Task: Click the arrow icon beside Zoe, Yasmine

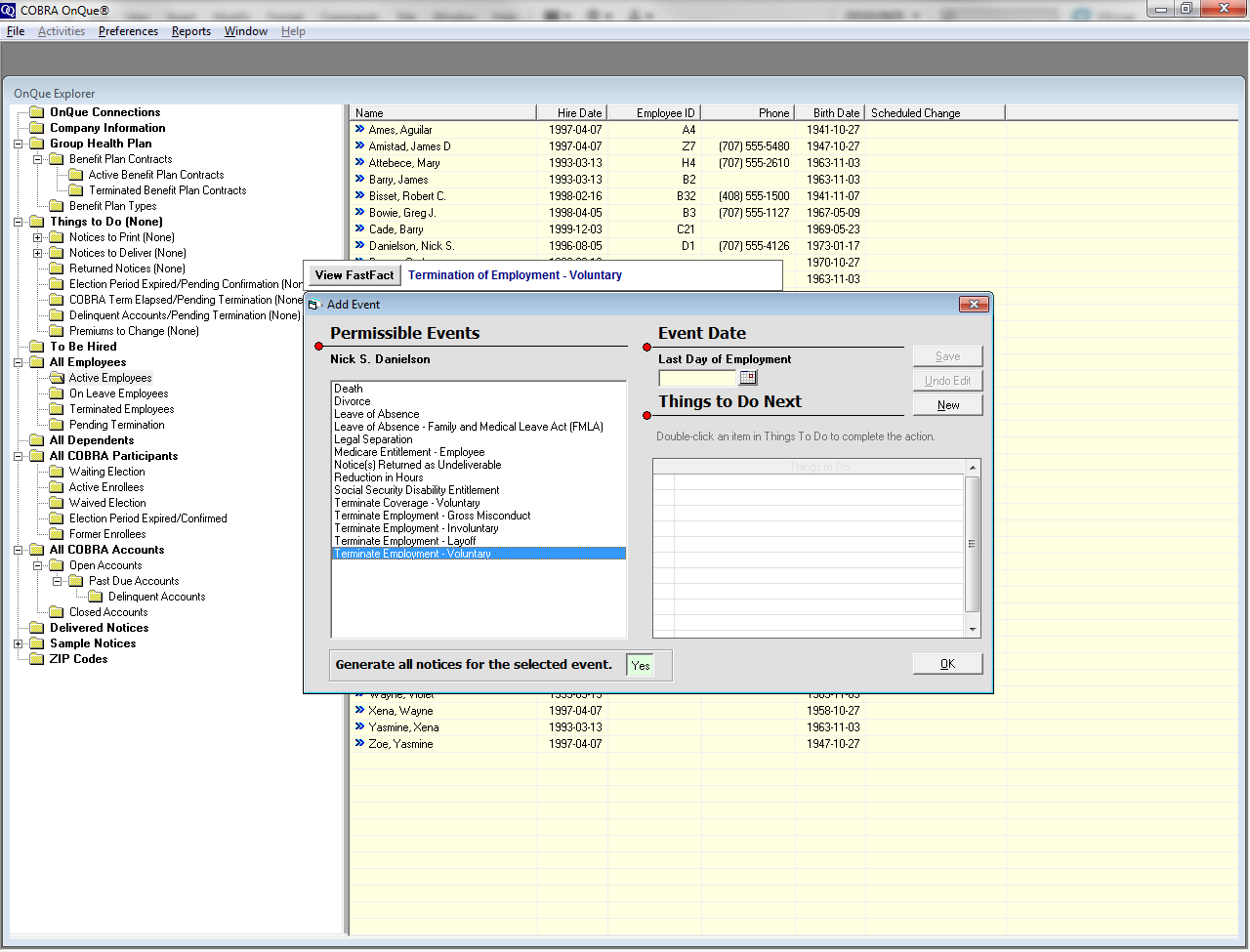Action: pos(359,744)
